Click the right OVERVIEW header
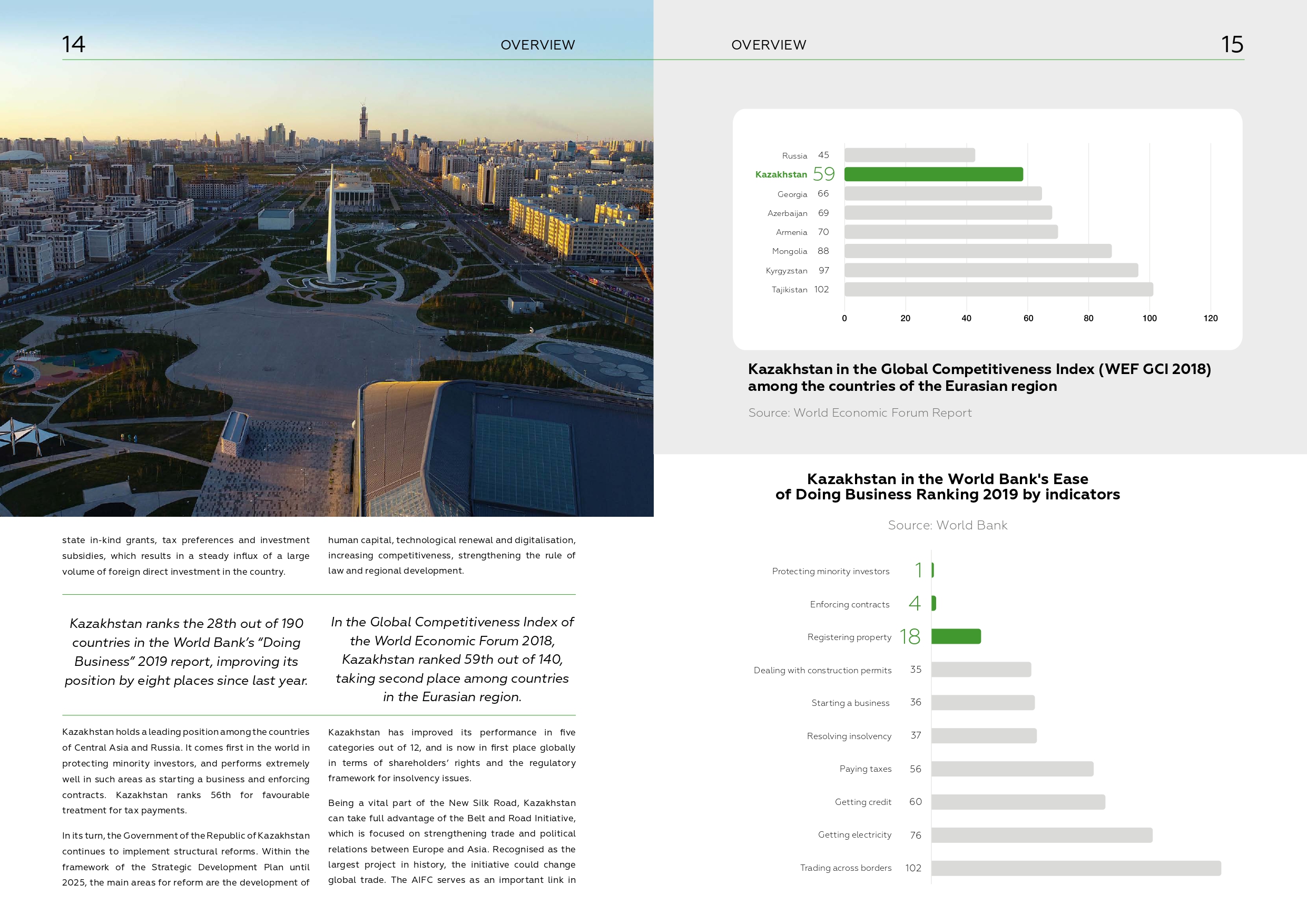Viewport: 1307px width, 924px height. tap(769, 45)
